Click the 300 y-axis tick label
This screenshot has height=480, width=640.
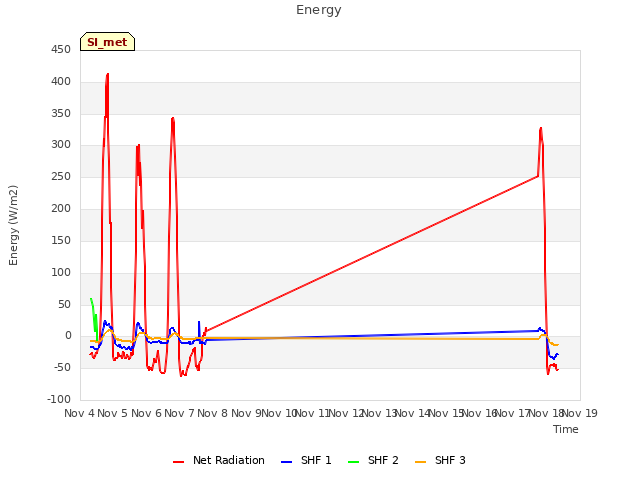(x=61, y=145)
